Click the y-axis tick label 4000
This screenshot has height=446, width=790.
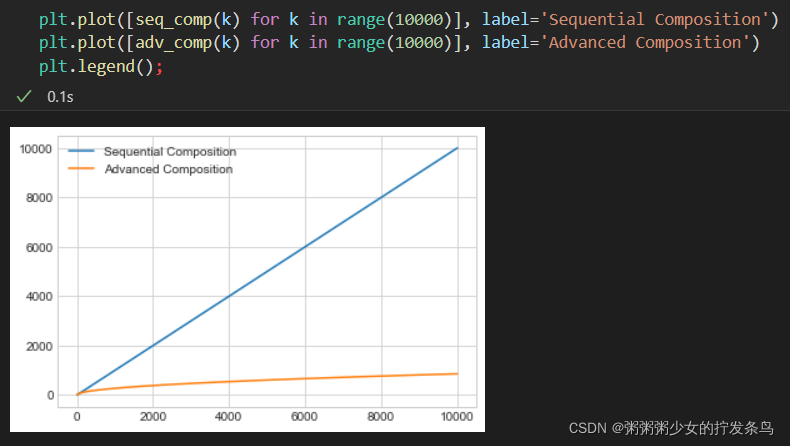point(39,297)
